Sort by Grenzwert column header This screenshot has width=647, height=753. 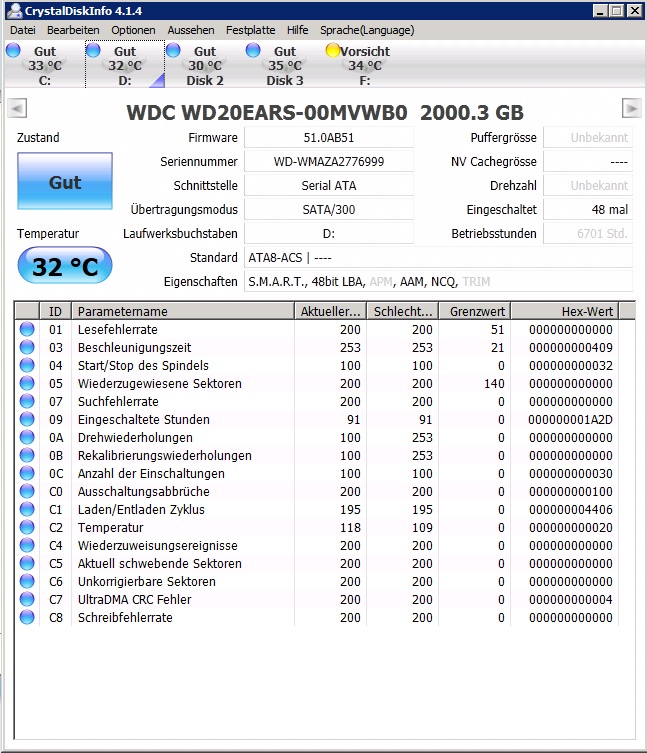475,311
